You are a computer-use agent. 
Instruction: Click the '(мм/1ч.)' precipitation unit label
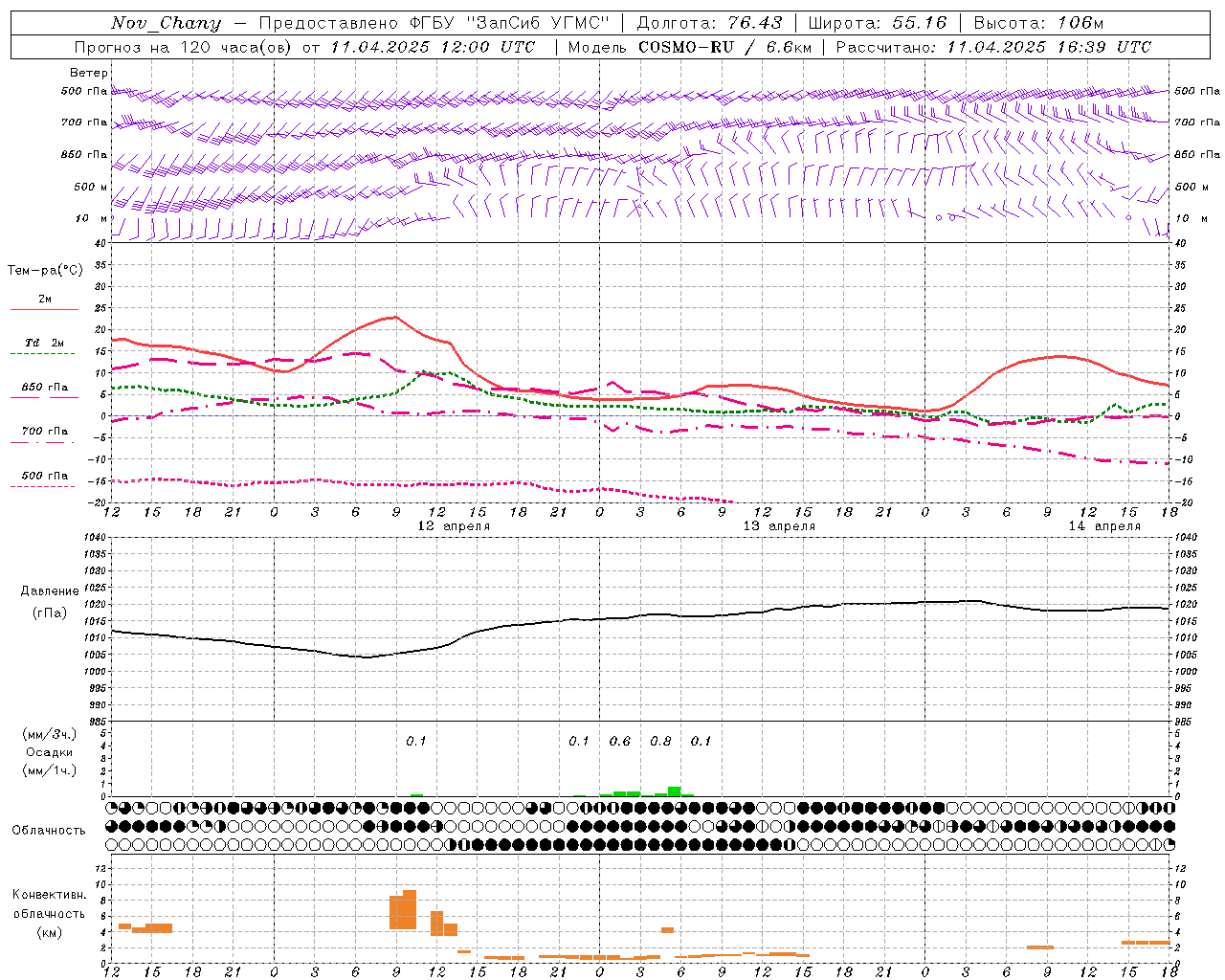(x=50, y=770)
